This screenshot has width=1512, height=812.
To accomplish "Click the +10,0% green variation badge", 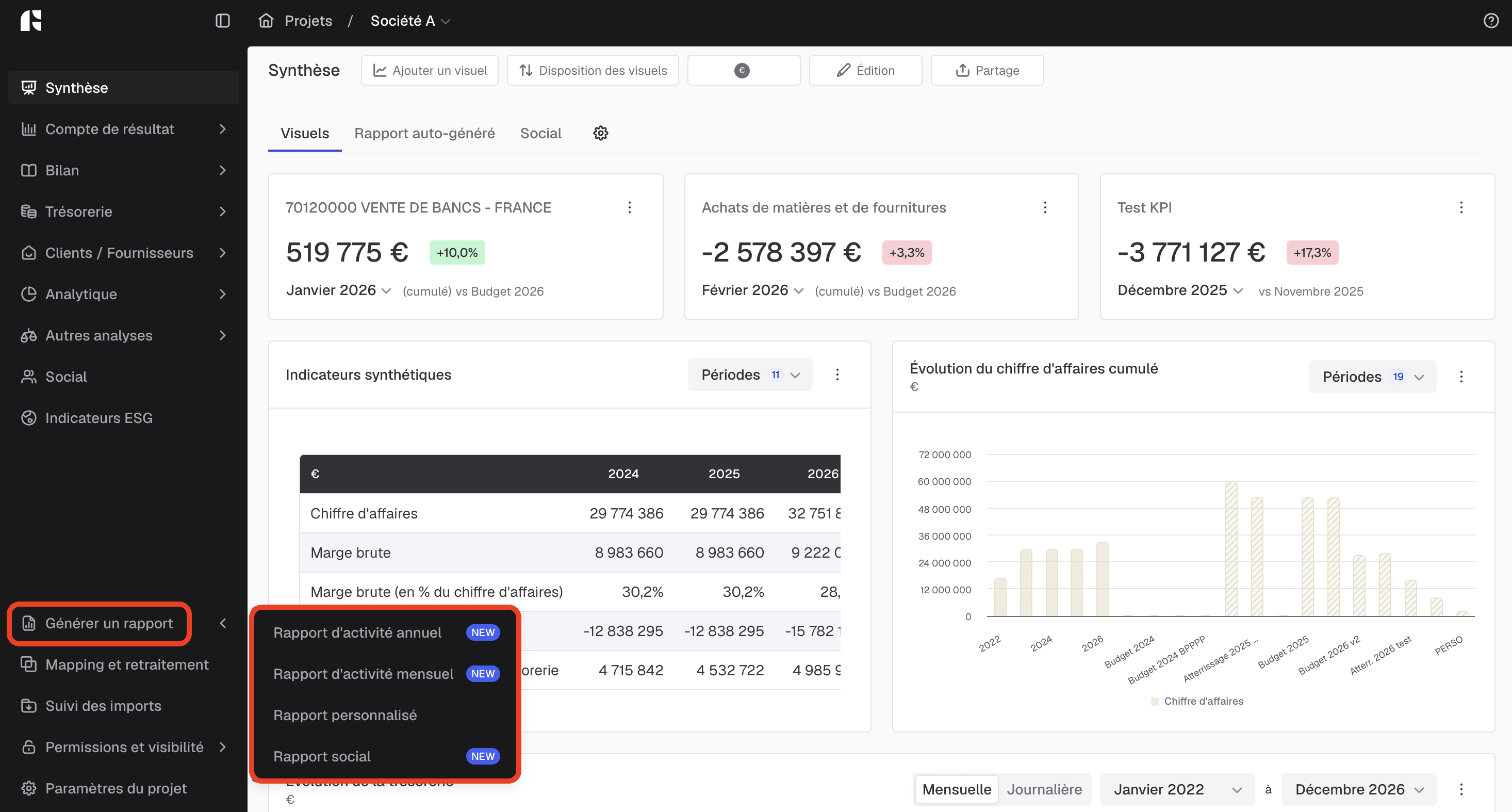I will coord(457,252).
